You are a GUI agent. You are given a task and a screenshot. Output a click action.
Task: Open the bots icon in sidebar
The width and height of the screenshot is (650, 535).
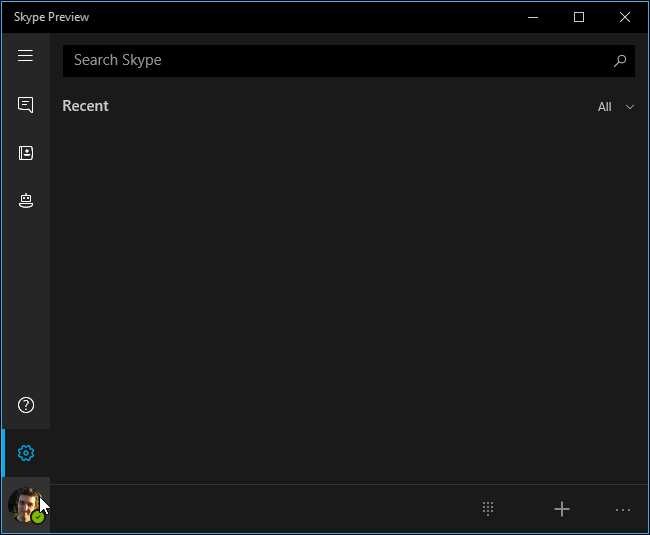pyautogui.click(x=26, y=201)
